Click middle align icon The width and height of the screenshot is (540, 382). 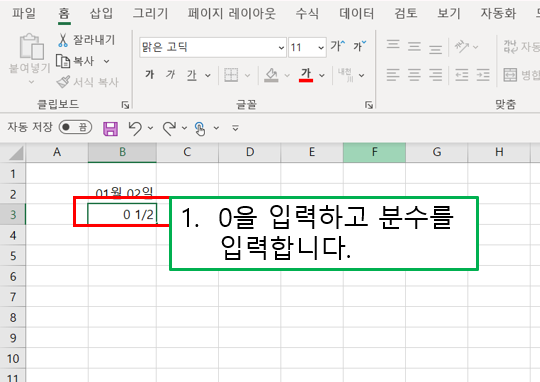point(414,46)
